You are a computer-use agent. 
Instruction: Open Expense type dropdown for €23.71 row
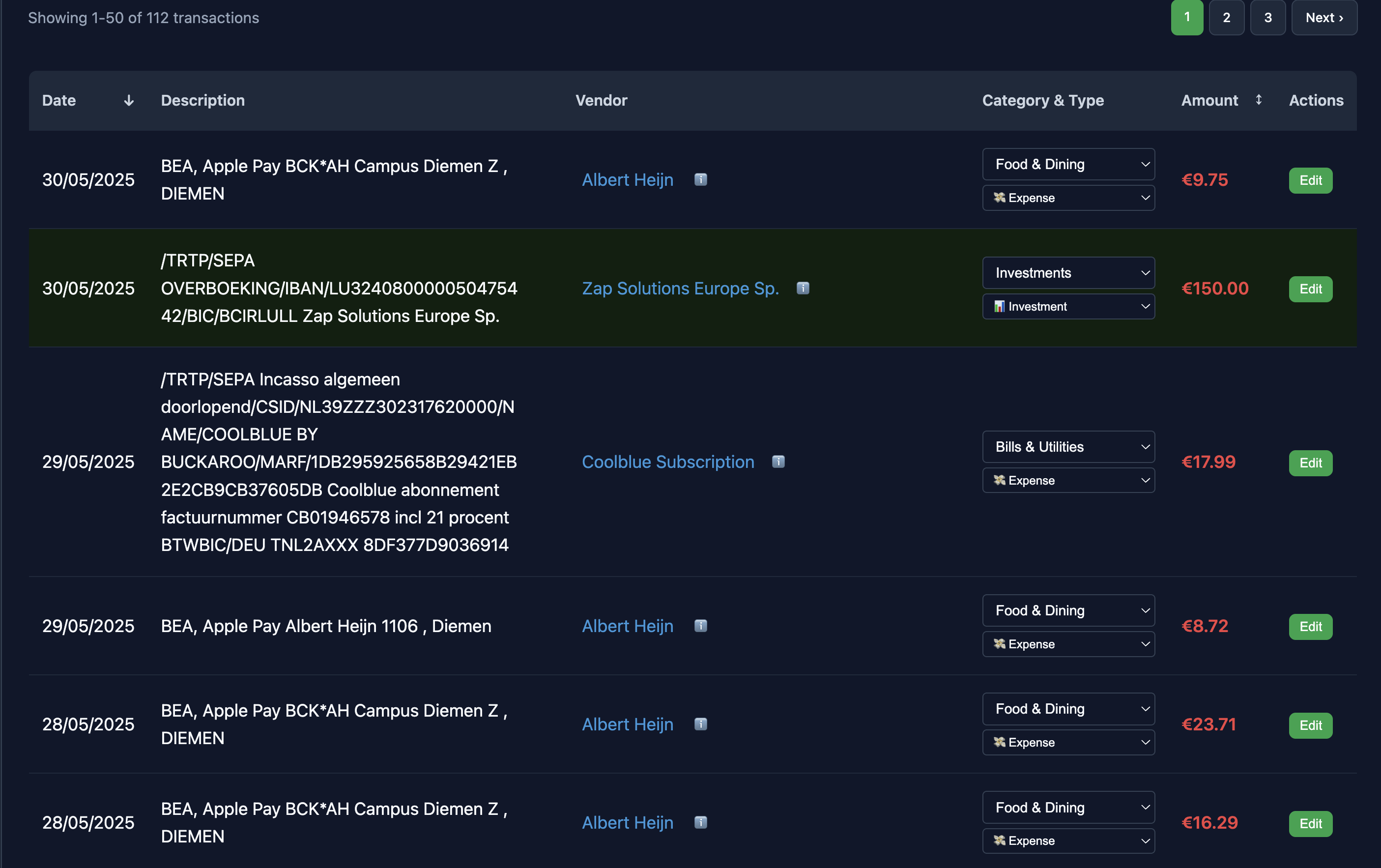click(1068, 742)
